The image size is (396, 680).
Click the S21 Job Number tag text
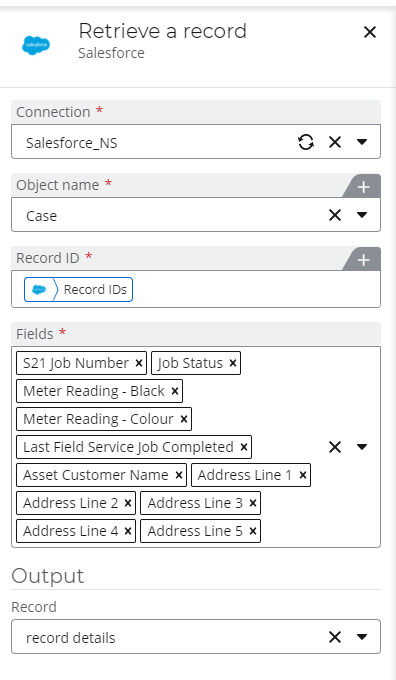pyautogui.click(x=76, y=363)
